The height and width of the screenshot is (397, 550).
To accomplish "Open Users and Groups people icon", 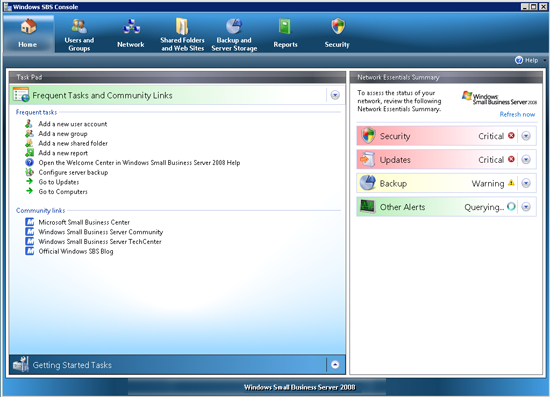I will click(x=79, y=26).
